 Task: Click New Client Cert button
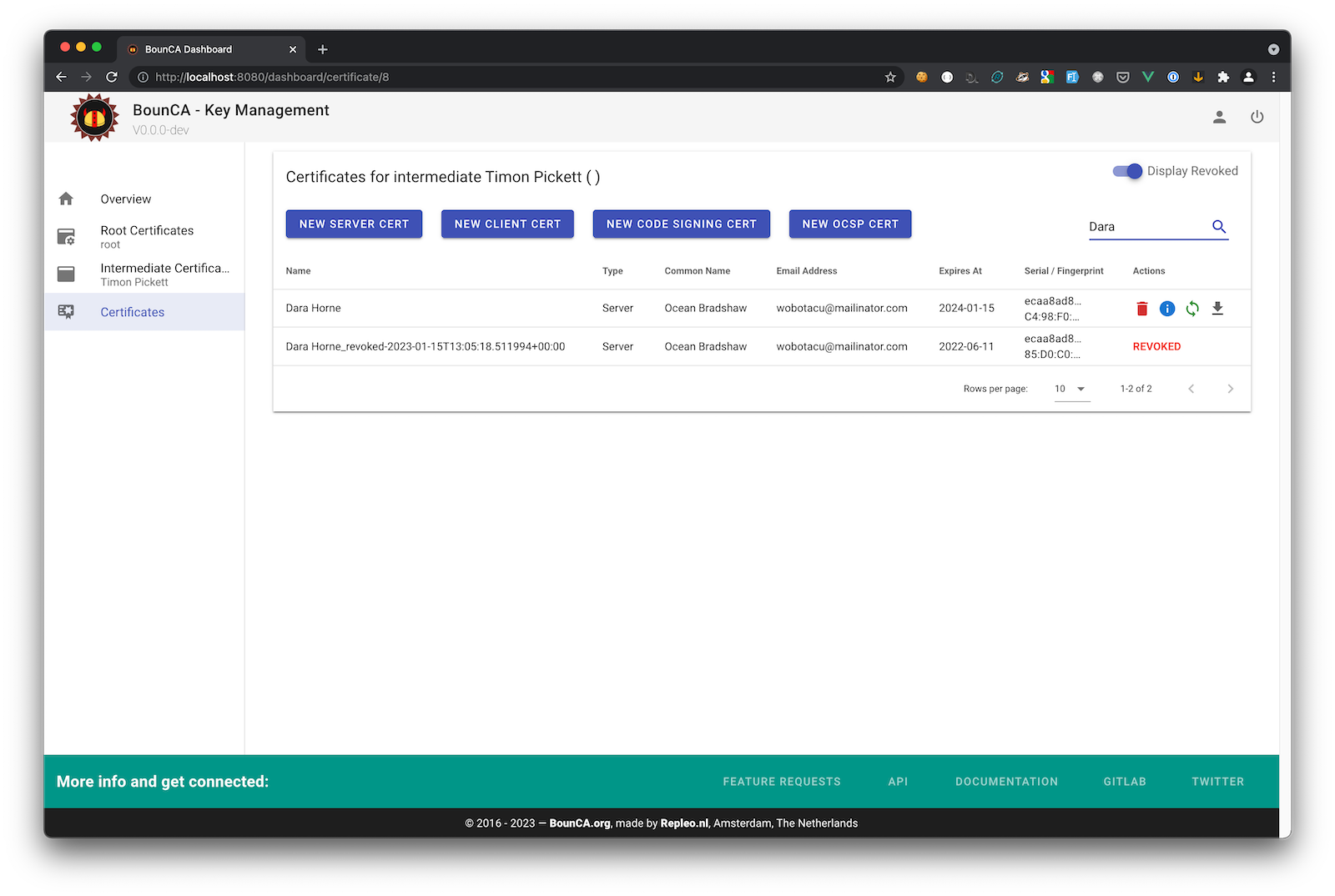[507, 224]
